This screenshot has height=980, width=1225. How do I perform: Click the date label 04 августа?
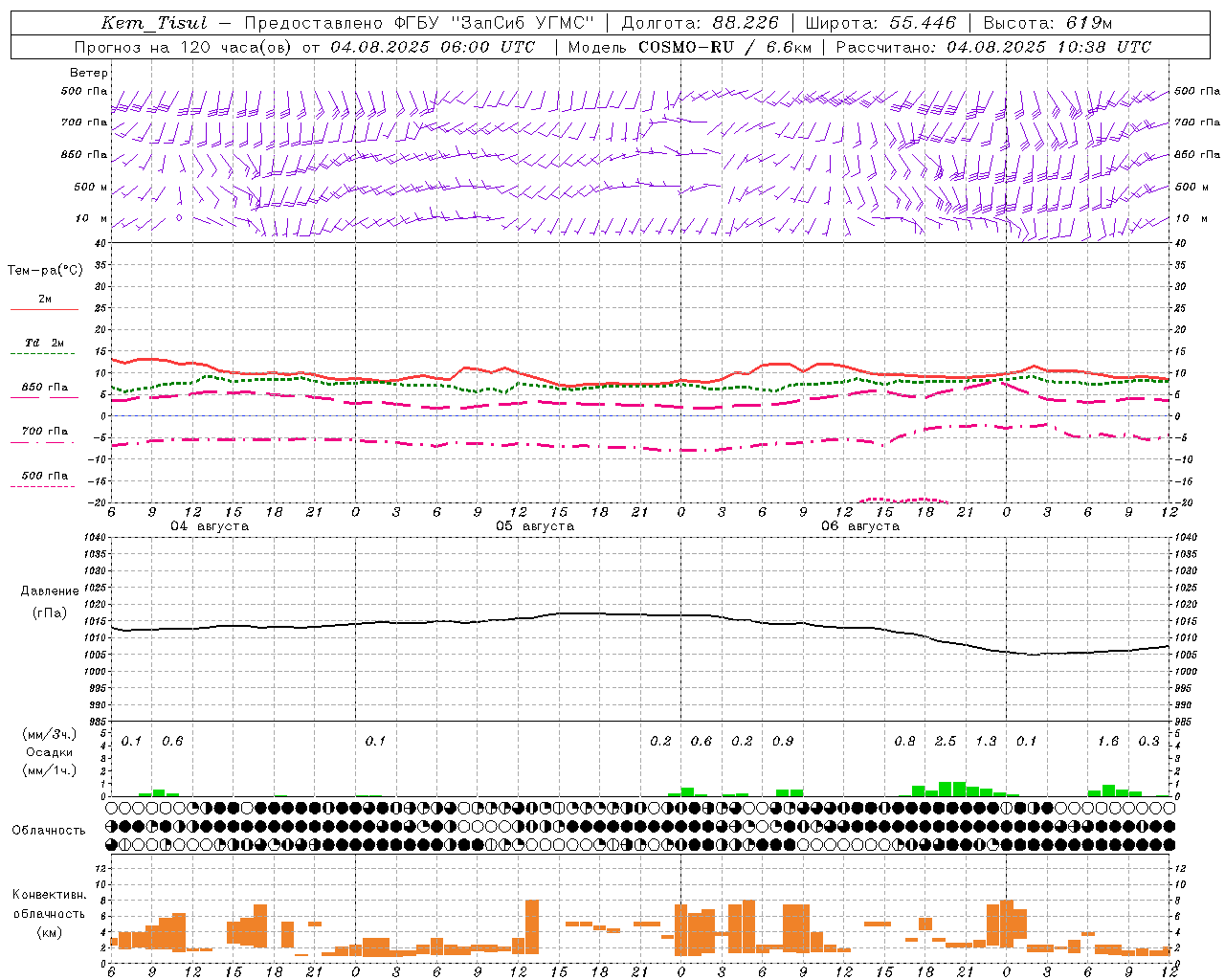click(210, 526)
